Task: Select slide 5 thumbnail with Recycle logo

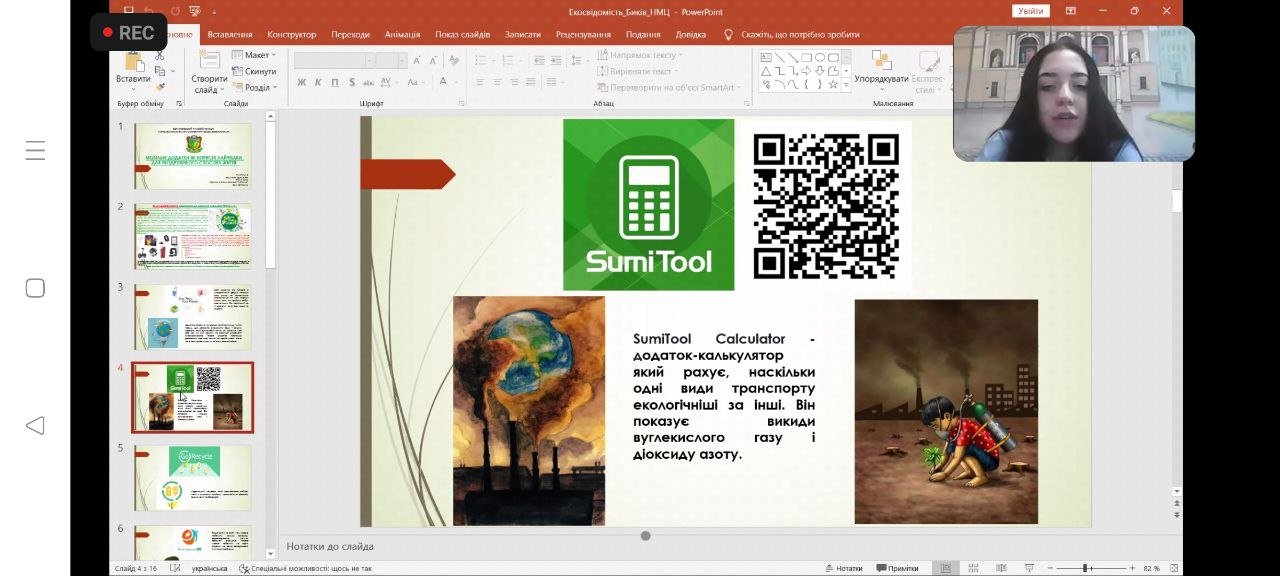Action: pyautogui.click(x=193, y=478)
